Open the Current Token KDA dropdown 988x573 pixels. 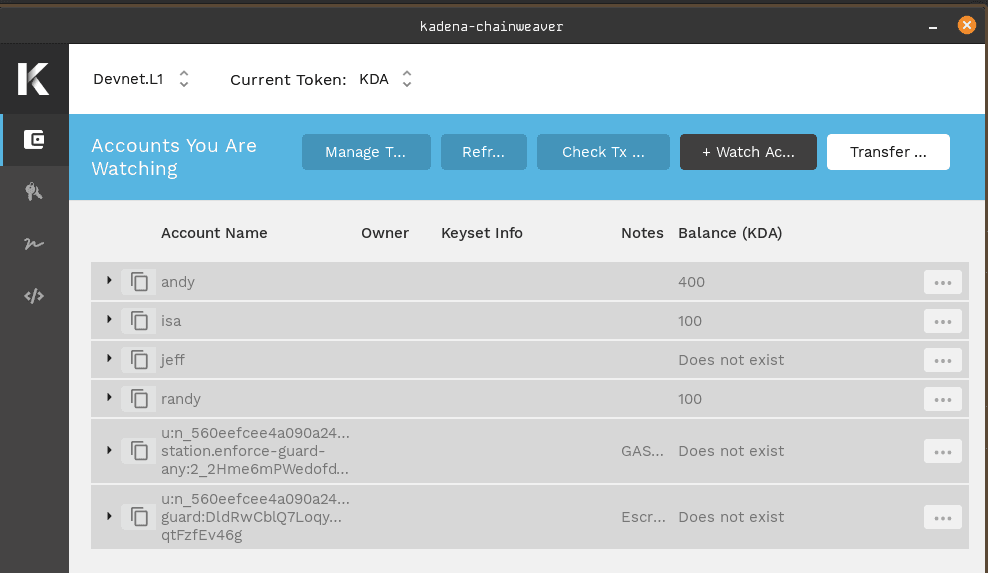pyautogui.click(x=386, y=79)
